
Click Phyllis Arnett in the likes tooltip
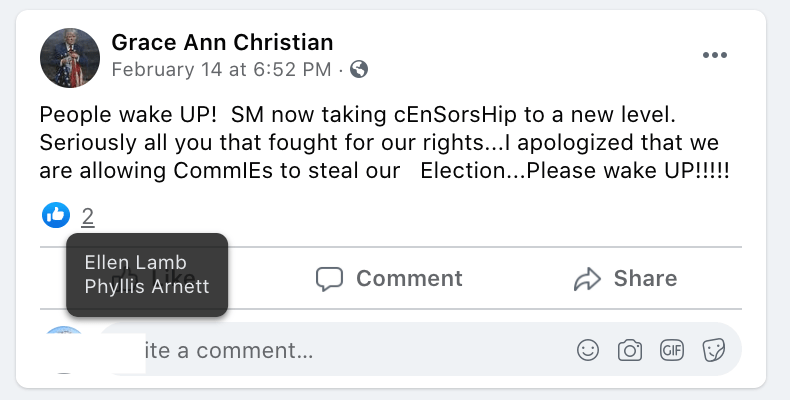click(x=146, y=285)
